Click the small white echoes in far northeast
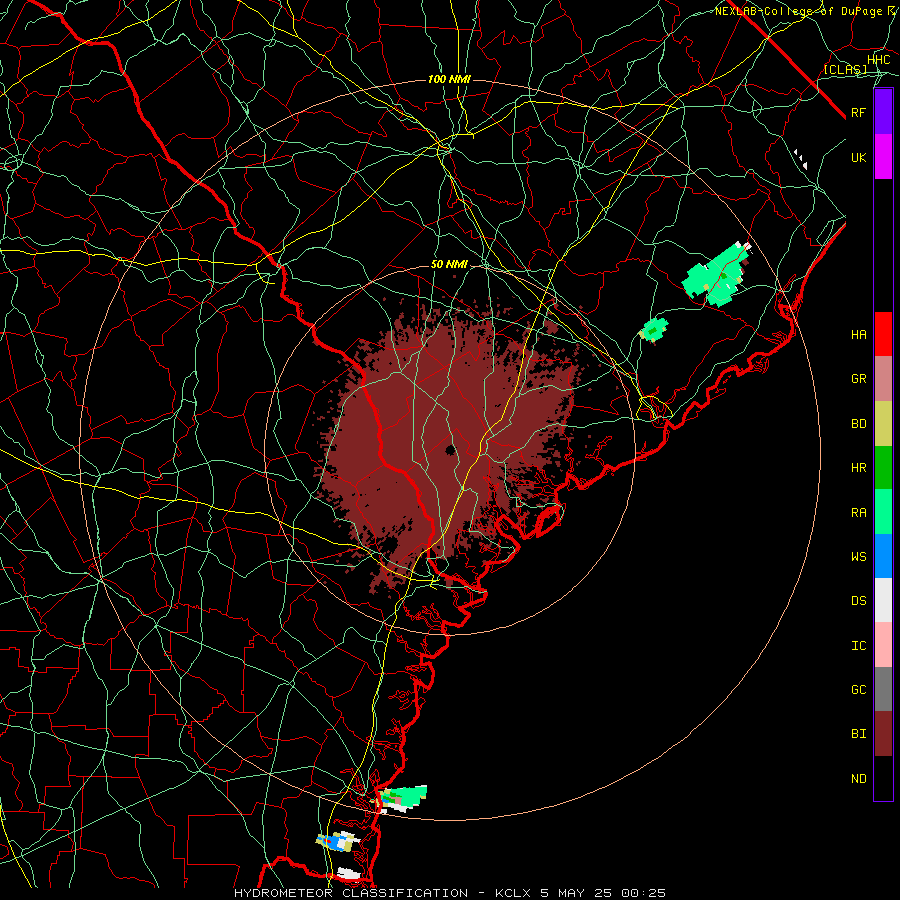Viewport: 900px width, 900px height. pos(801,159)
